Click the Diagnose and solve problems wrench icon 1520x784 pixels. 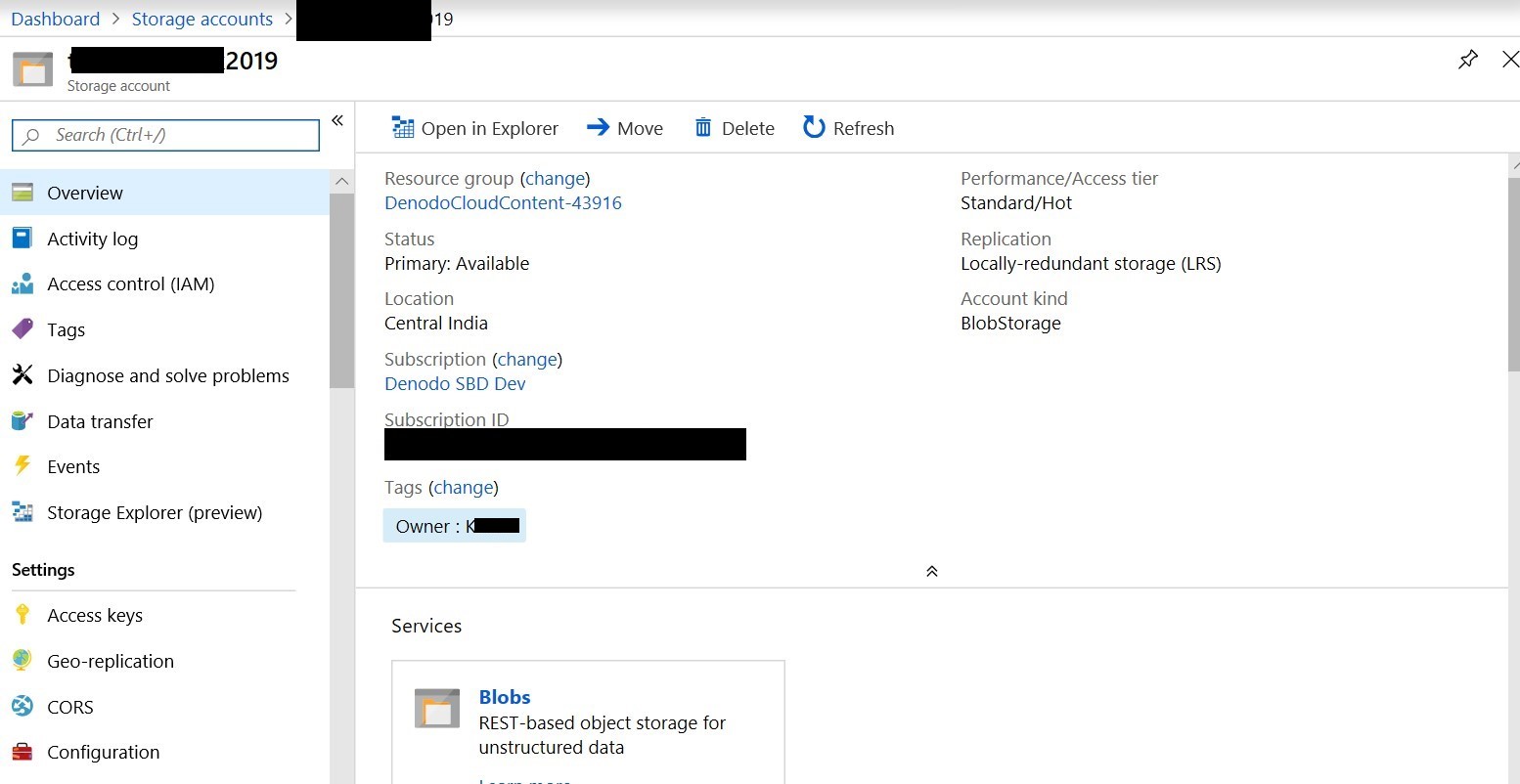22,375
